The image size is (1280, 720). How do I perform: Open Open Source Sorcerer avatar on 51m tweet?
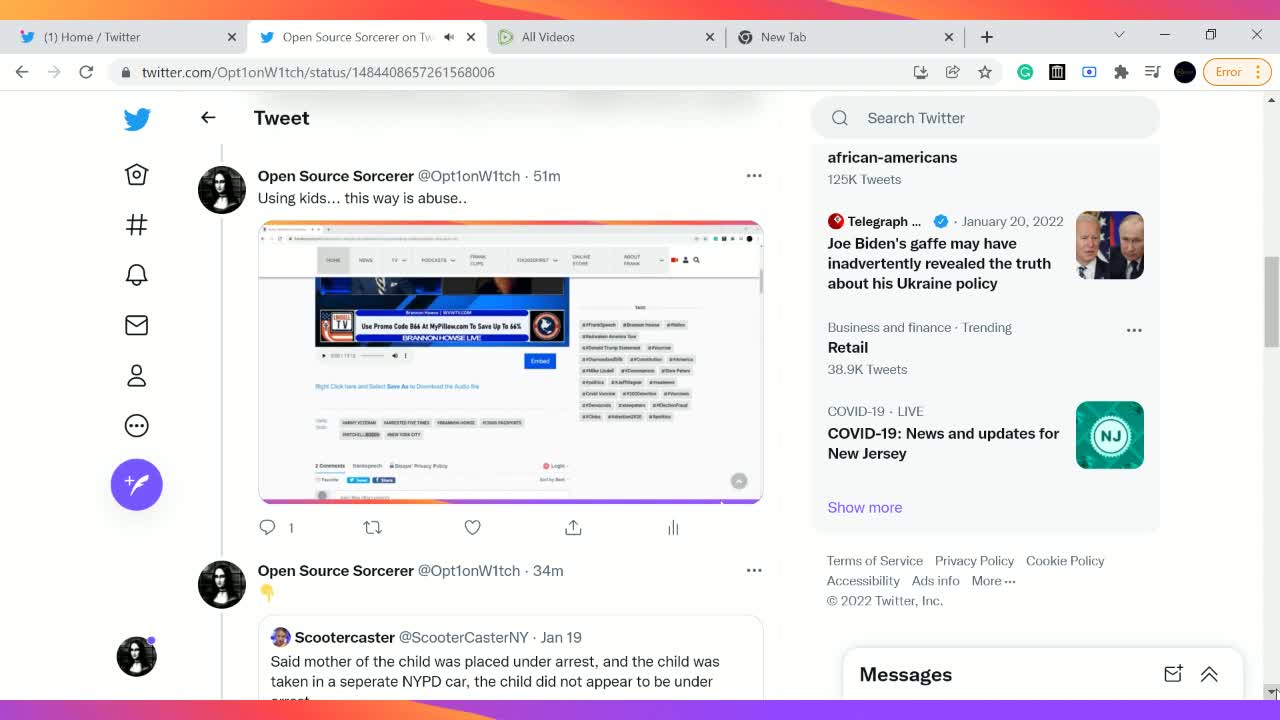coord(222,190)
